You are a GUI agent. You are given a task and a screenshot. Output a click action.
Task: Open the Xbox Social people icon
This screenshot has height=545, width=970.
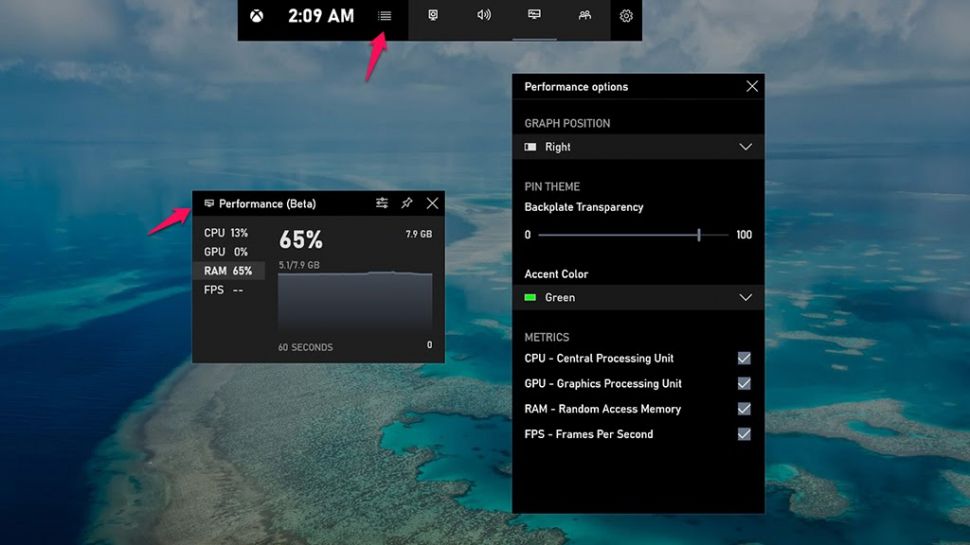(584, 16)
